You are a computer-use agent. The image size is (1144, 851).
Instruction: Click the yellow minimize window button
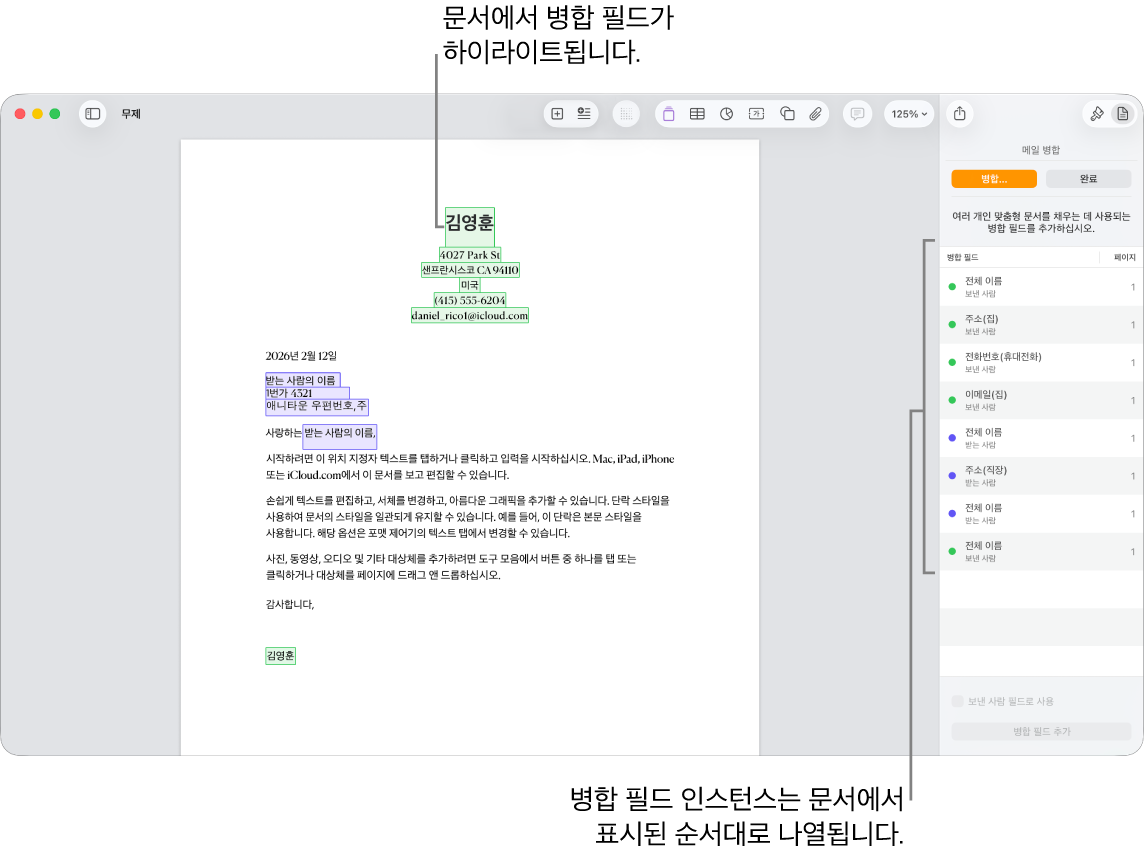coord(37,114)
